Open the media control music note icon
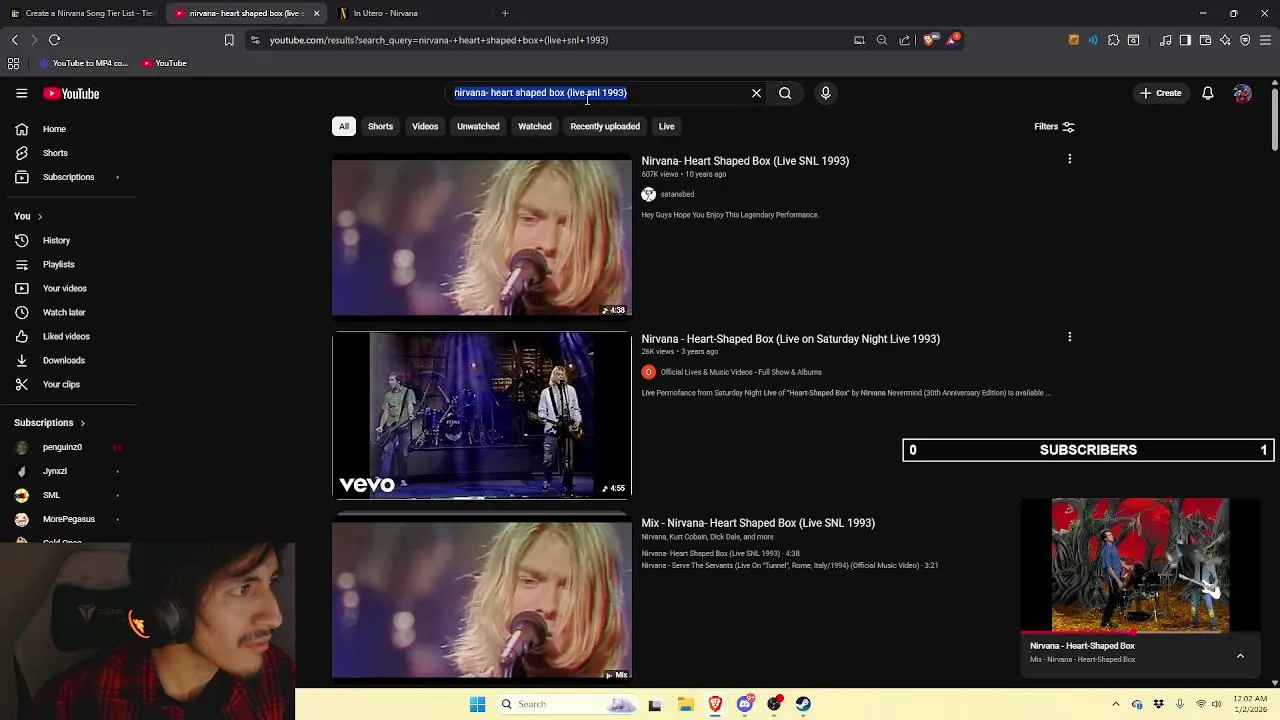This screenshot has width=1280, height=720. (x=1165, y=40)
